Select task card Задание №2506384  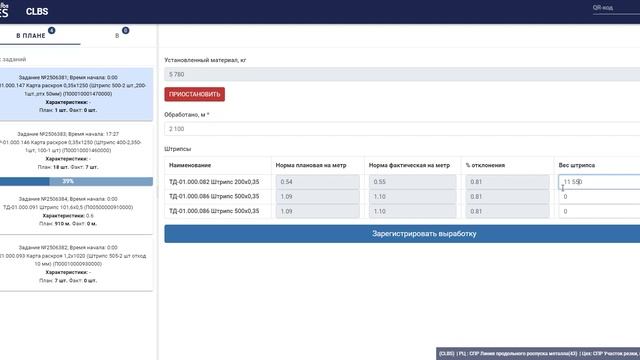point(76,211)
